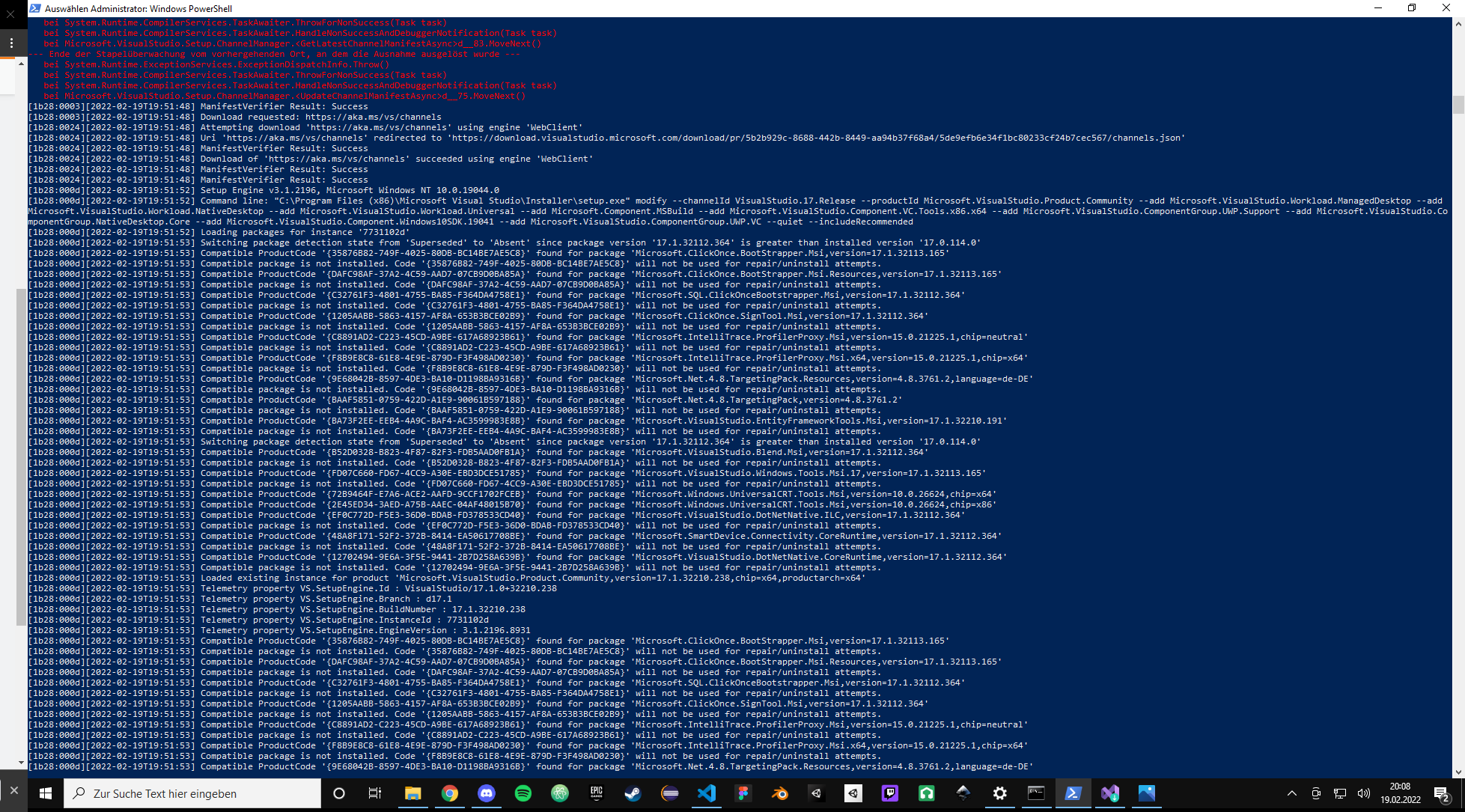Image resolution: width=1465 pixels, height=812 pixels.
Task: Open Windows Settings from the taskbar
Action: (x=999, y=793)
